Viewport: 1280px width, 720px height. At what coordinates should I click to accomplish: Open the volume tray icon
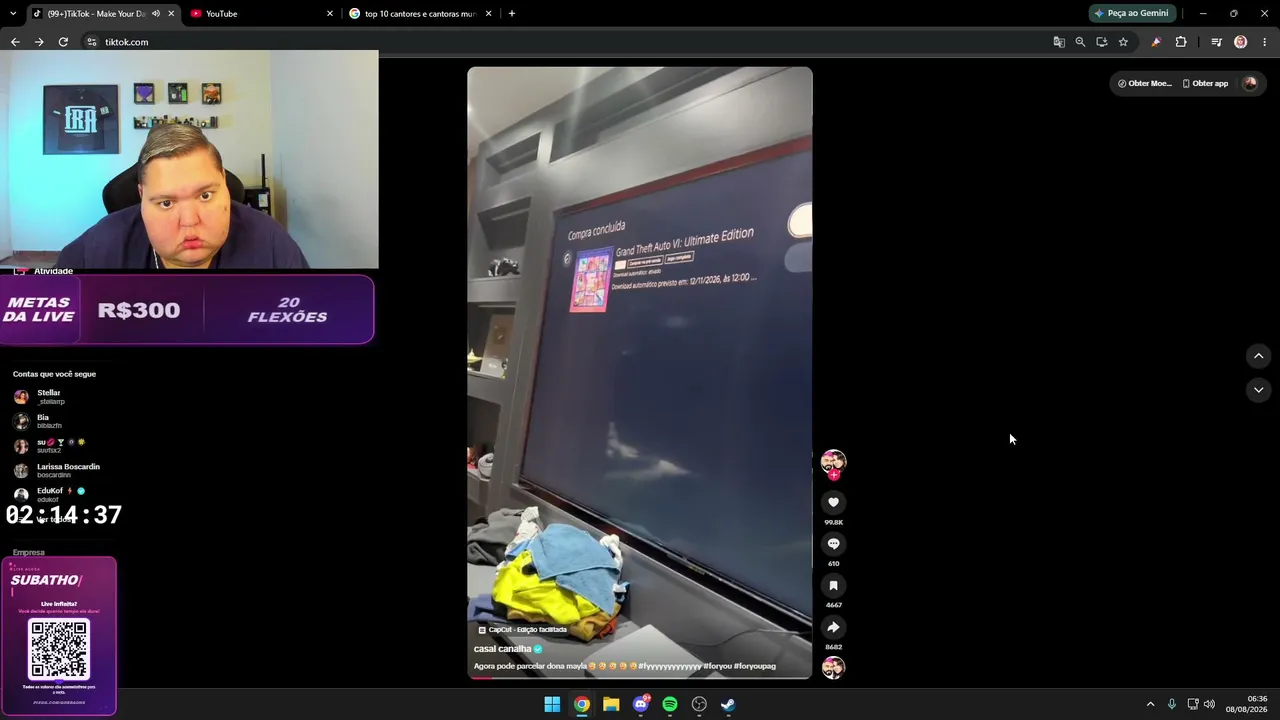click(x=1209, y=704)
